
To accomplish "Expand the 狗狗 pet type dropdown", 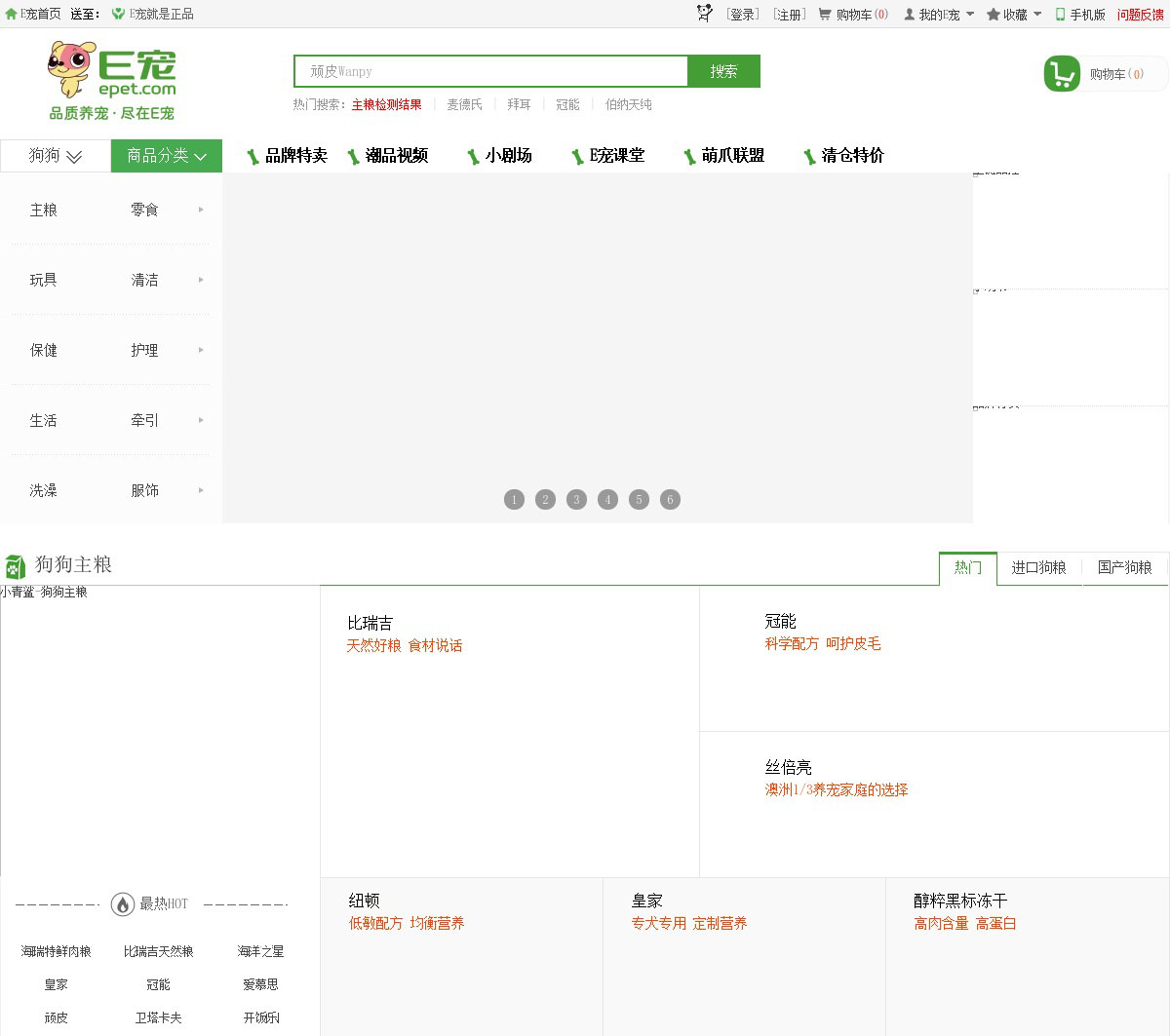I will (56, 156).
